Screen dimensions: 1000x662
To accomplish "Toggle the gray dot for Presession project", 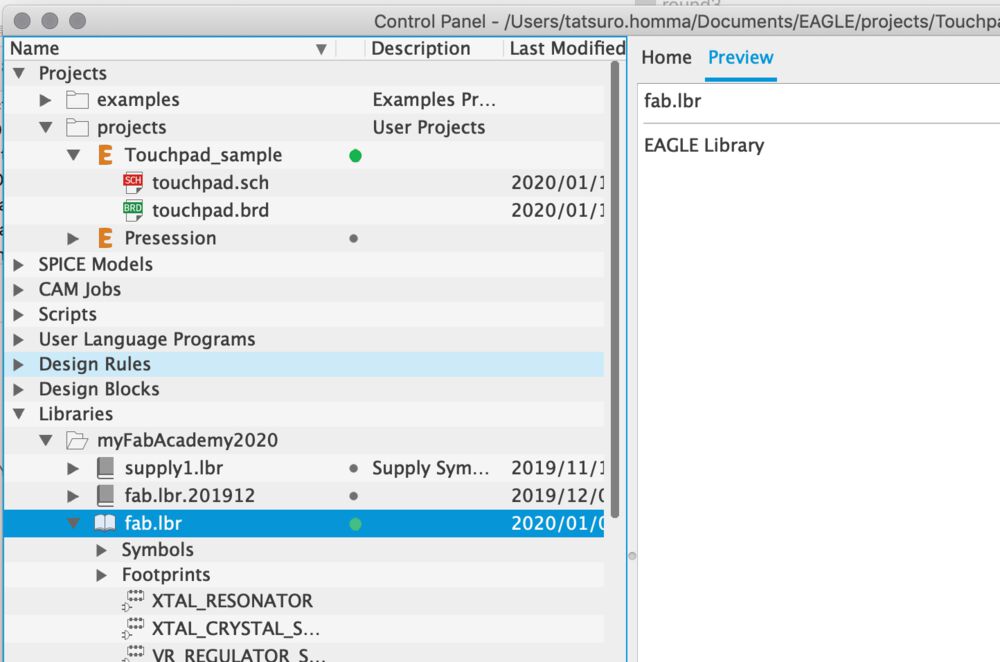I will coord(353,239).
